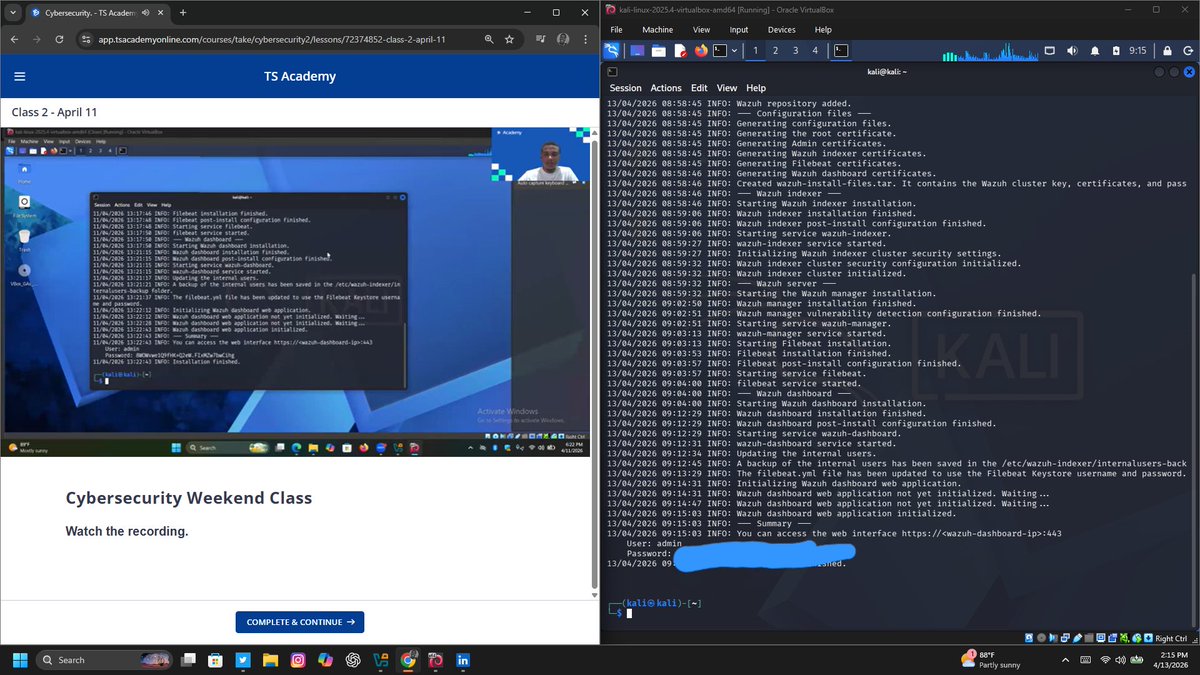
Task: Click COMPLETE & CONTINUE button
Action: tap(300, 622)
